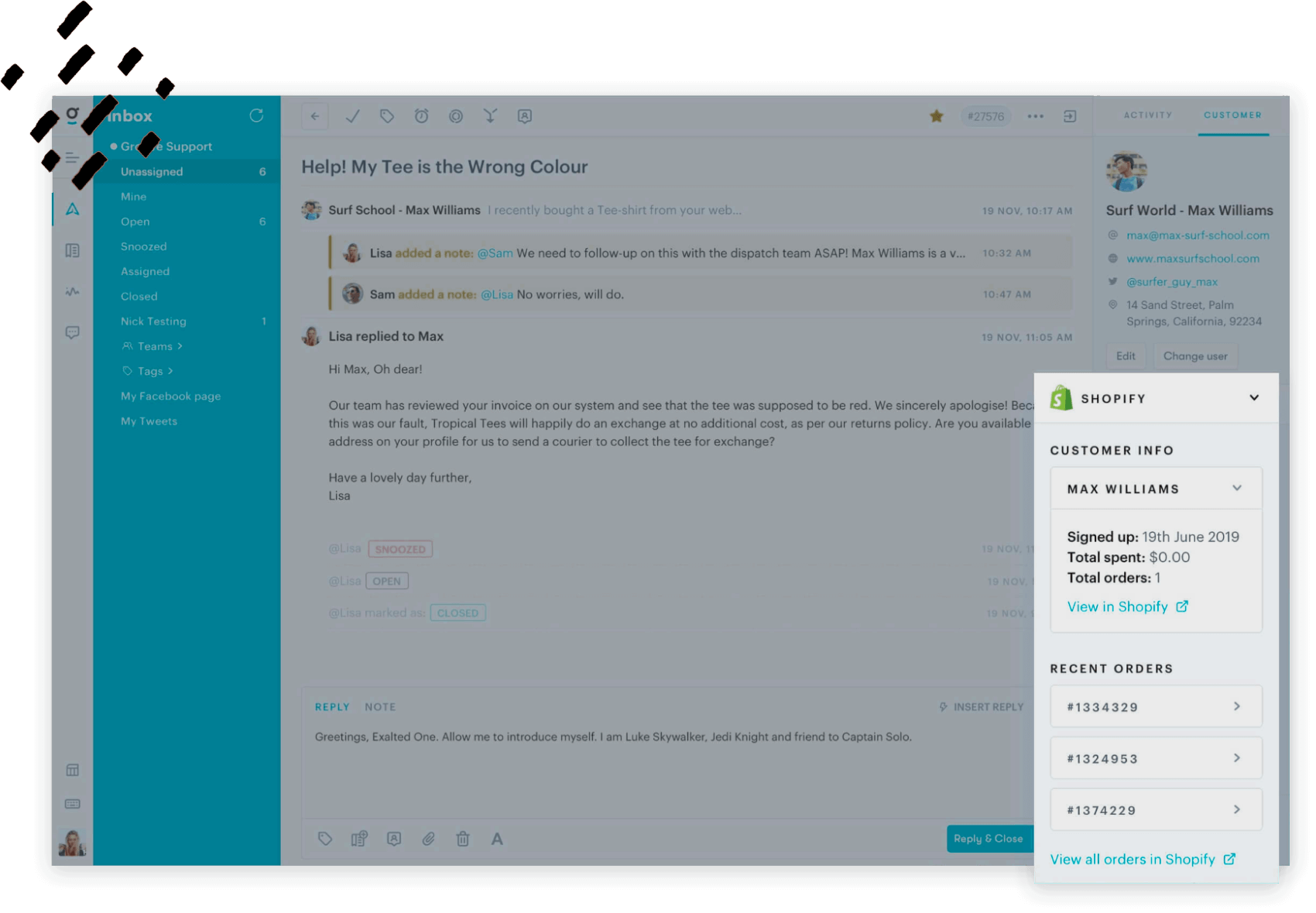Image resolution: width=1316 pixels, height=913 pixels.
Task: Open the user avatar at bottom left
Action: click(73, 842)
